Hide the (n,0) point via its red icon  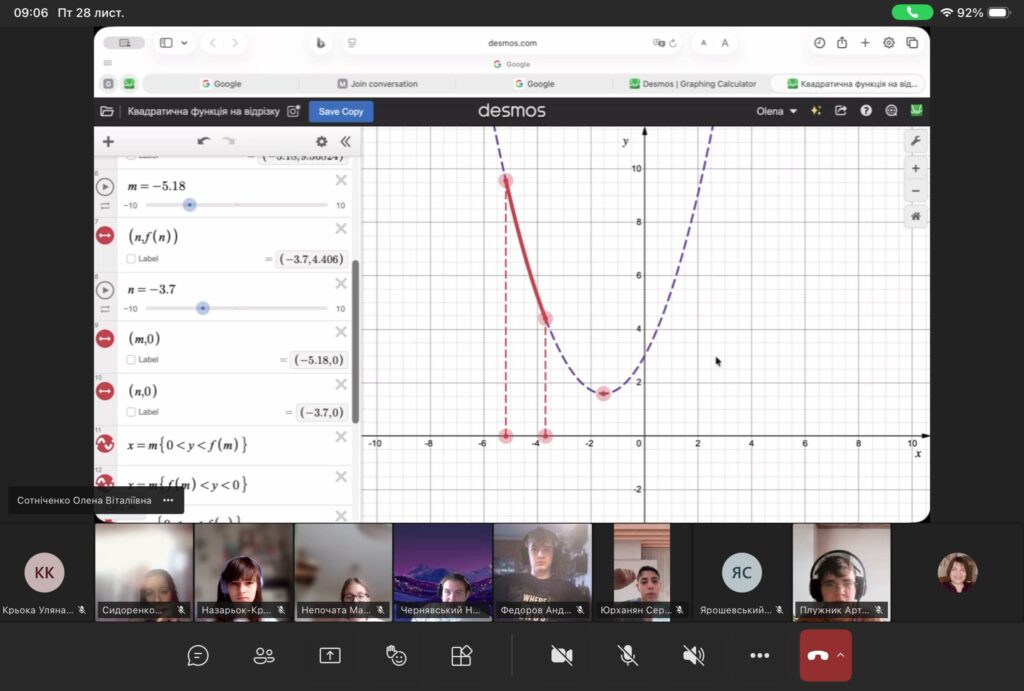coord(105,391)
